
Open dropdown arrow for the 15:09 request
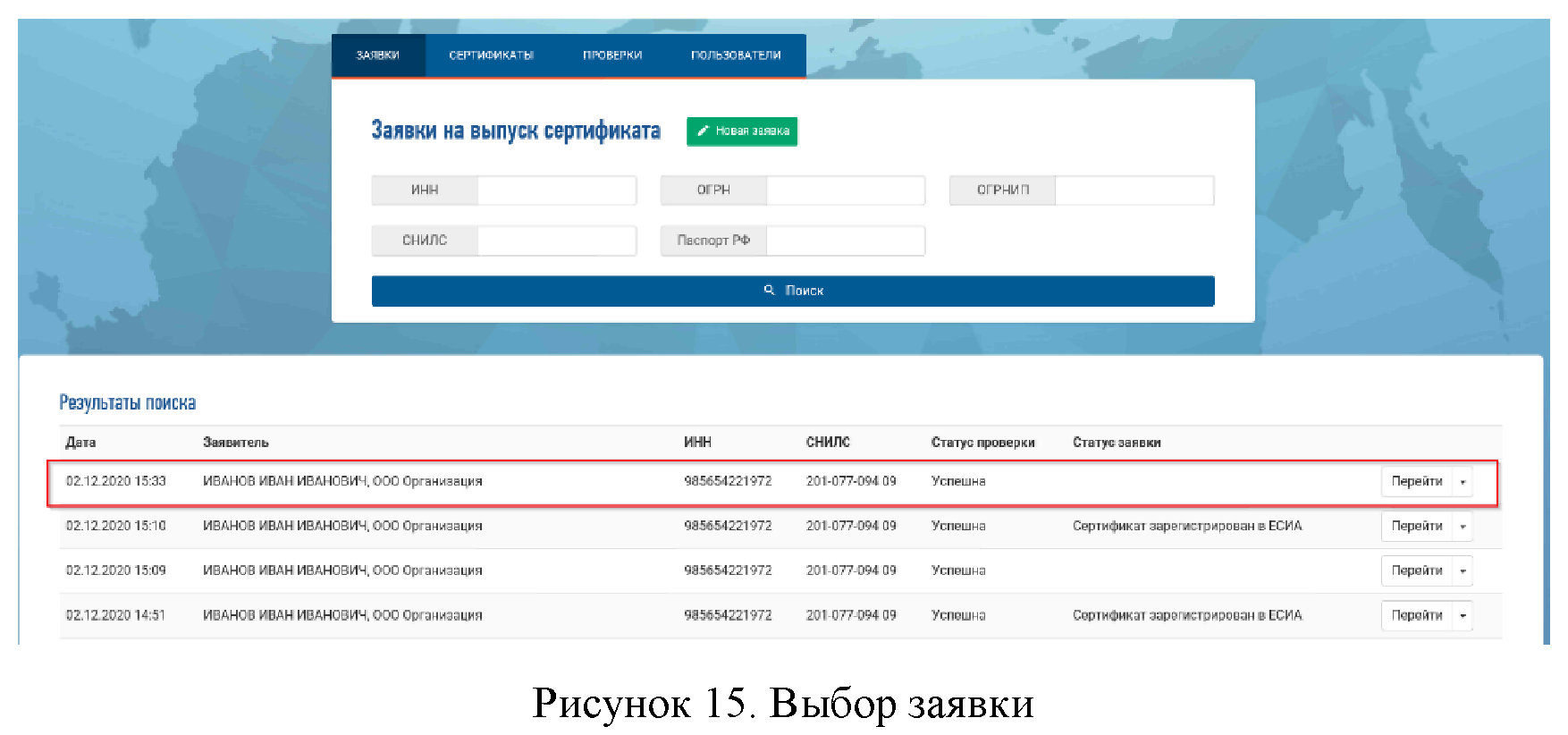point(1463,570)
